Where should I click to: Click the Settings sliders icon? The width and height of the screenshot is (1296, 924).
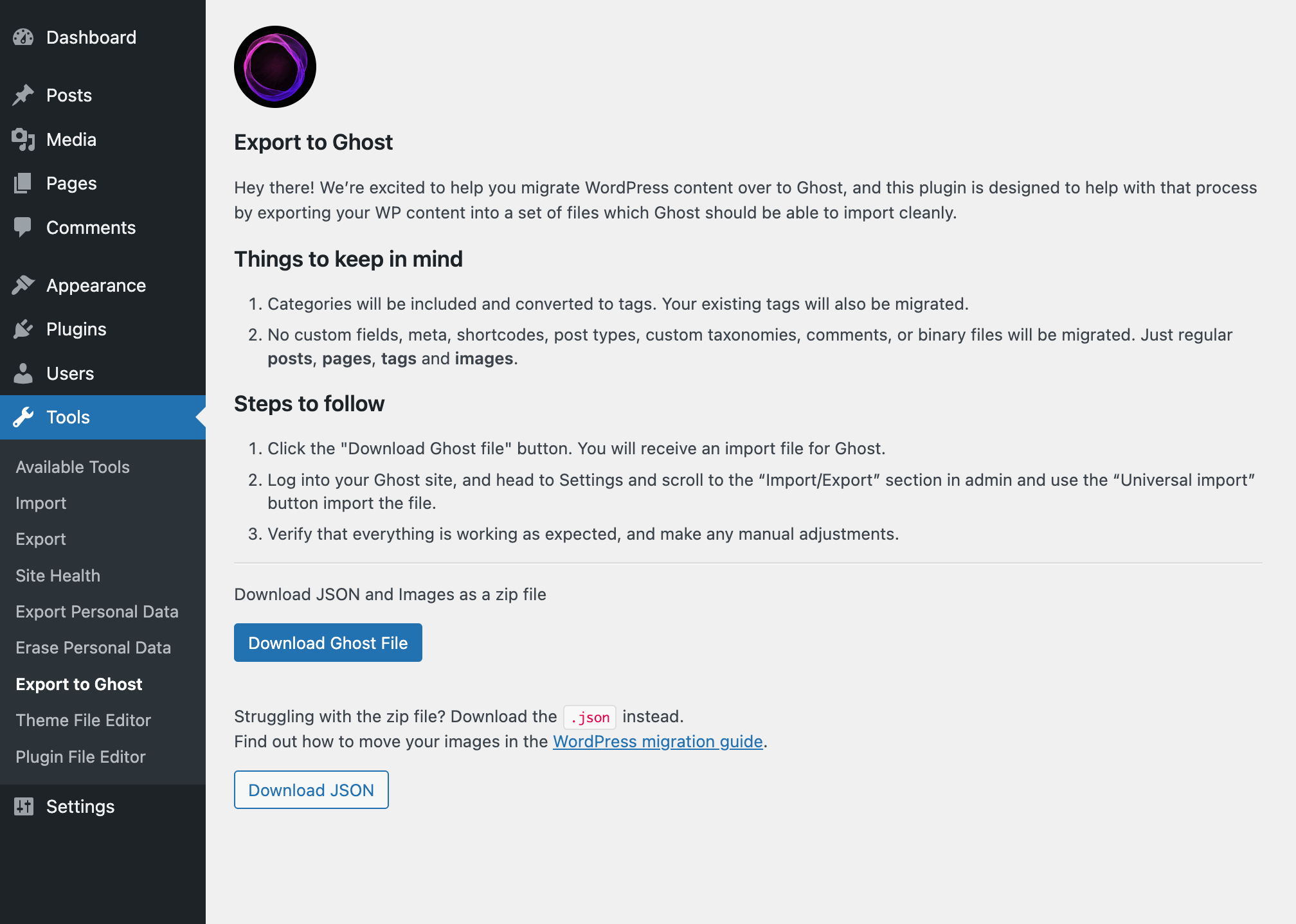point(23,806)
